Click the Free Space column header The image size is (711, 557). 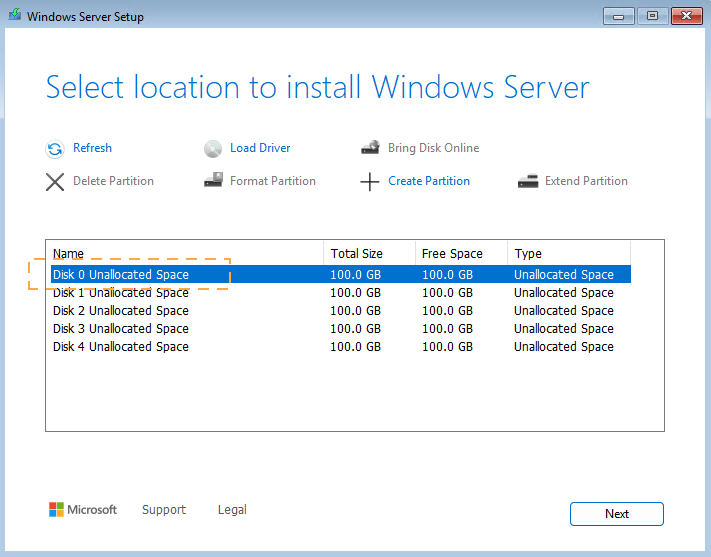(x=460, y=254)
